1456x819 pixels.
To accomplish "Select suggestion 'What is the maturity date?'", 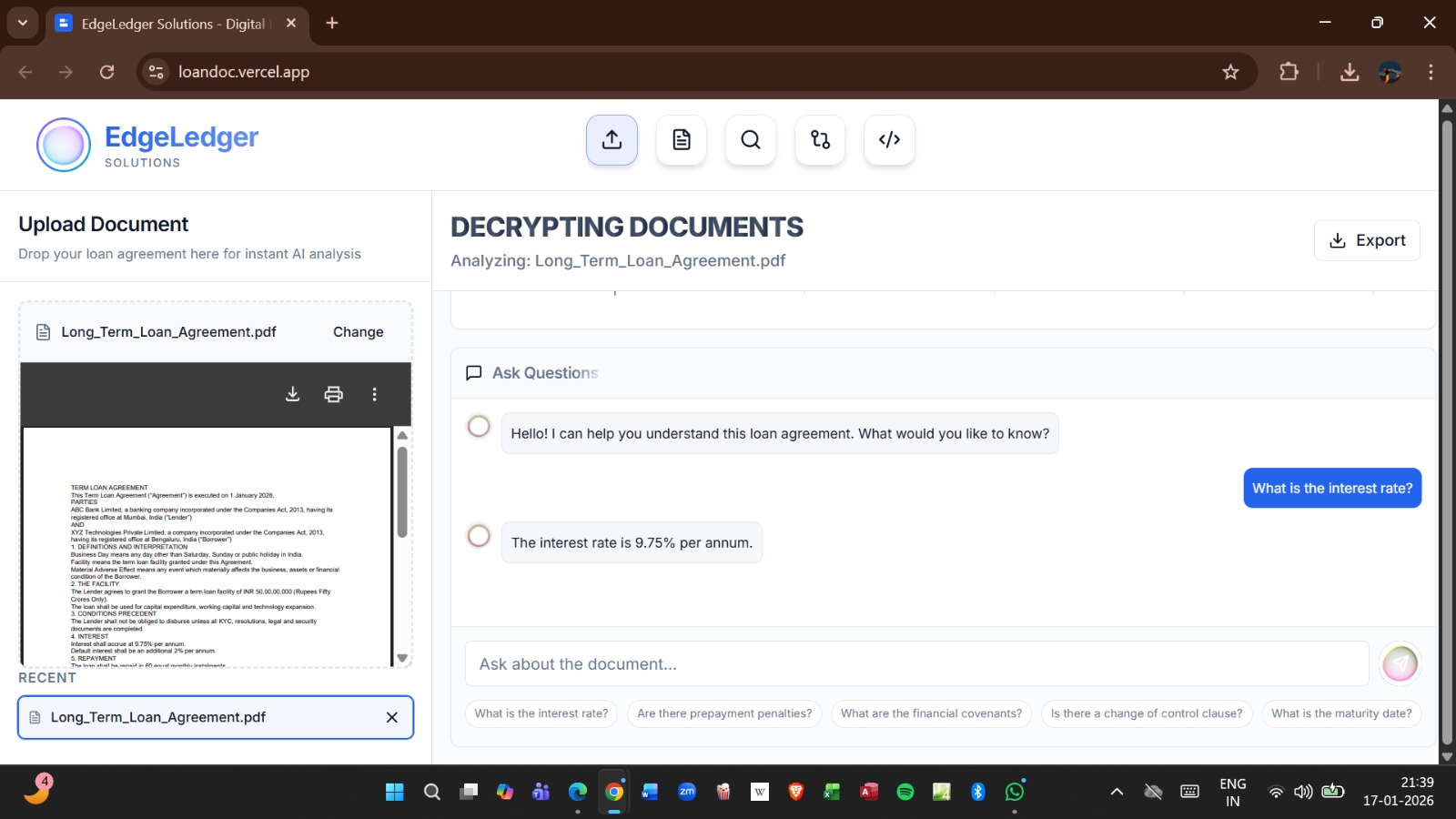I will [1341, 713].
